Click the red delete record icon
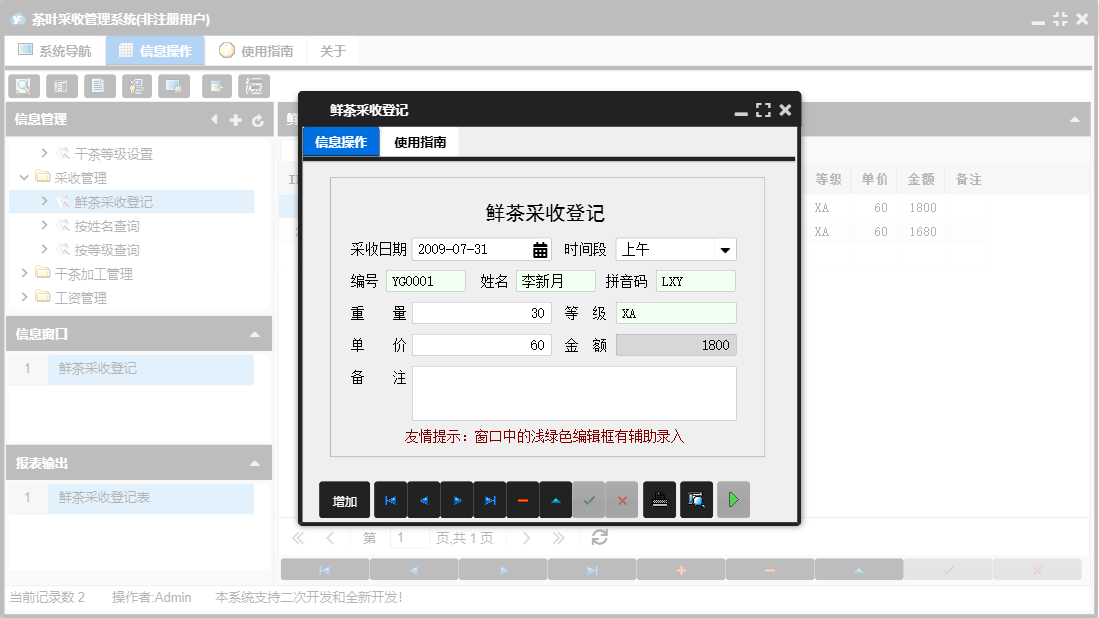This screenshot has width=1099, height=618. pyautogui.click(x=523, y=499)
